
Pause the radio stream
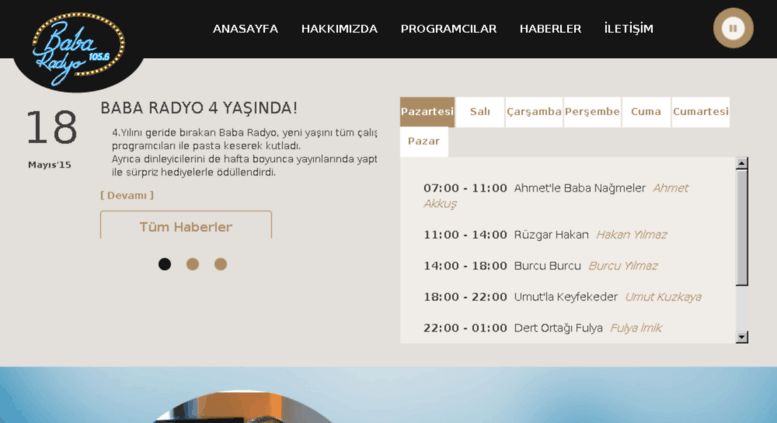733,28
